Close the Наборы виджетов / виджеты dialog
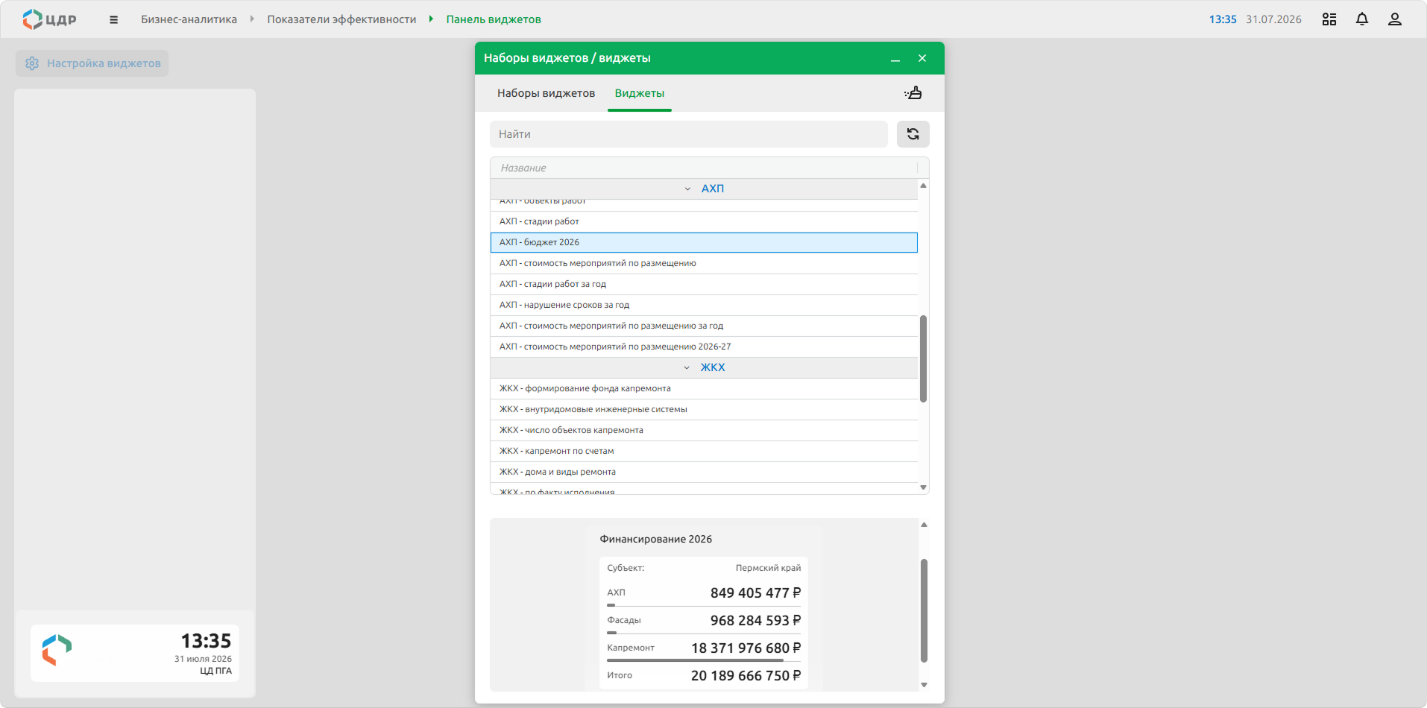The image size is (1427, 708). tap(922, 58)
